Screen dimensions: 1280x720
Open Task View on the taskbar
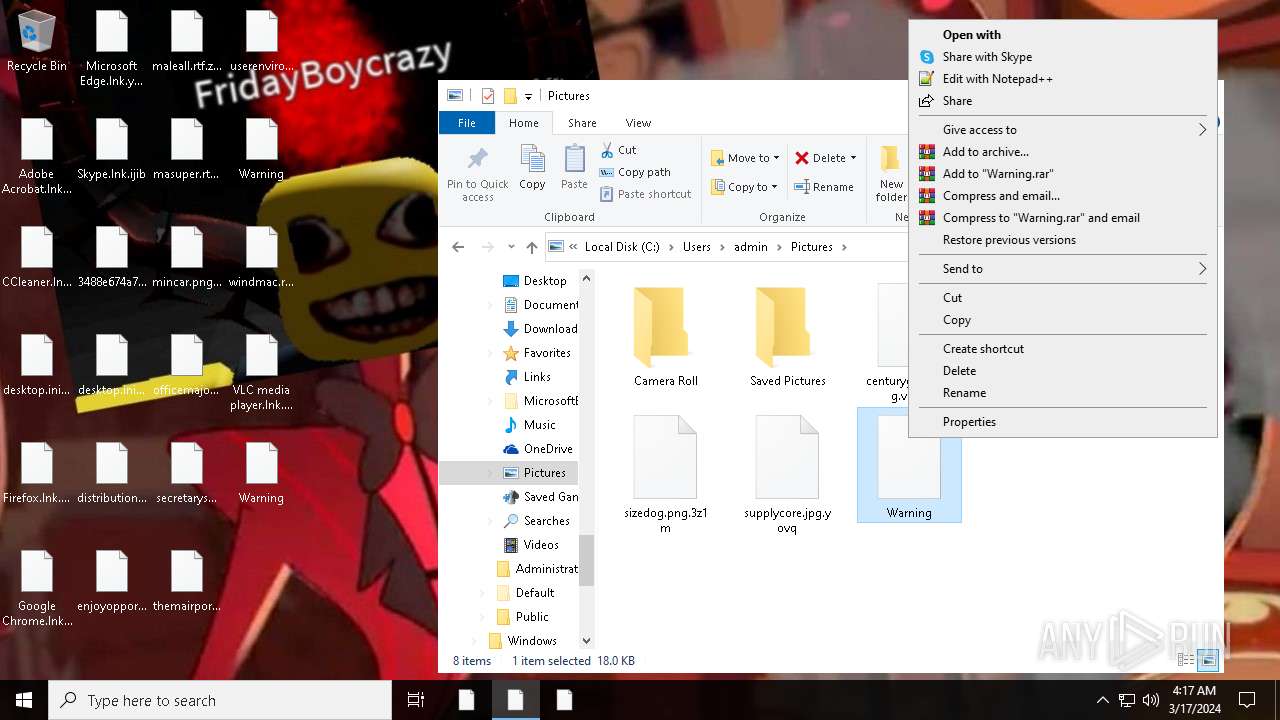(x=416, y=700)
